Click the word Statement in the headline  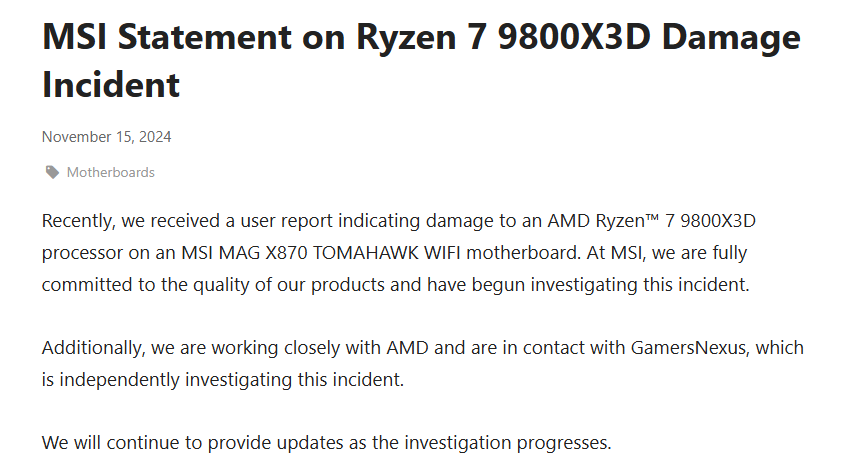point(203,37)
